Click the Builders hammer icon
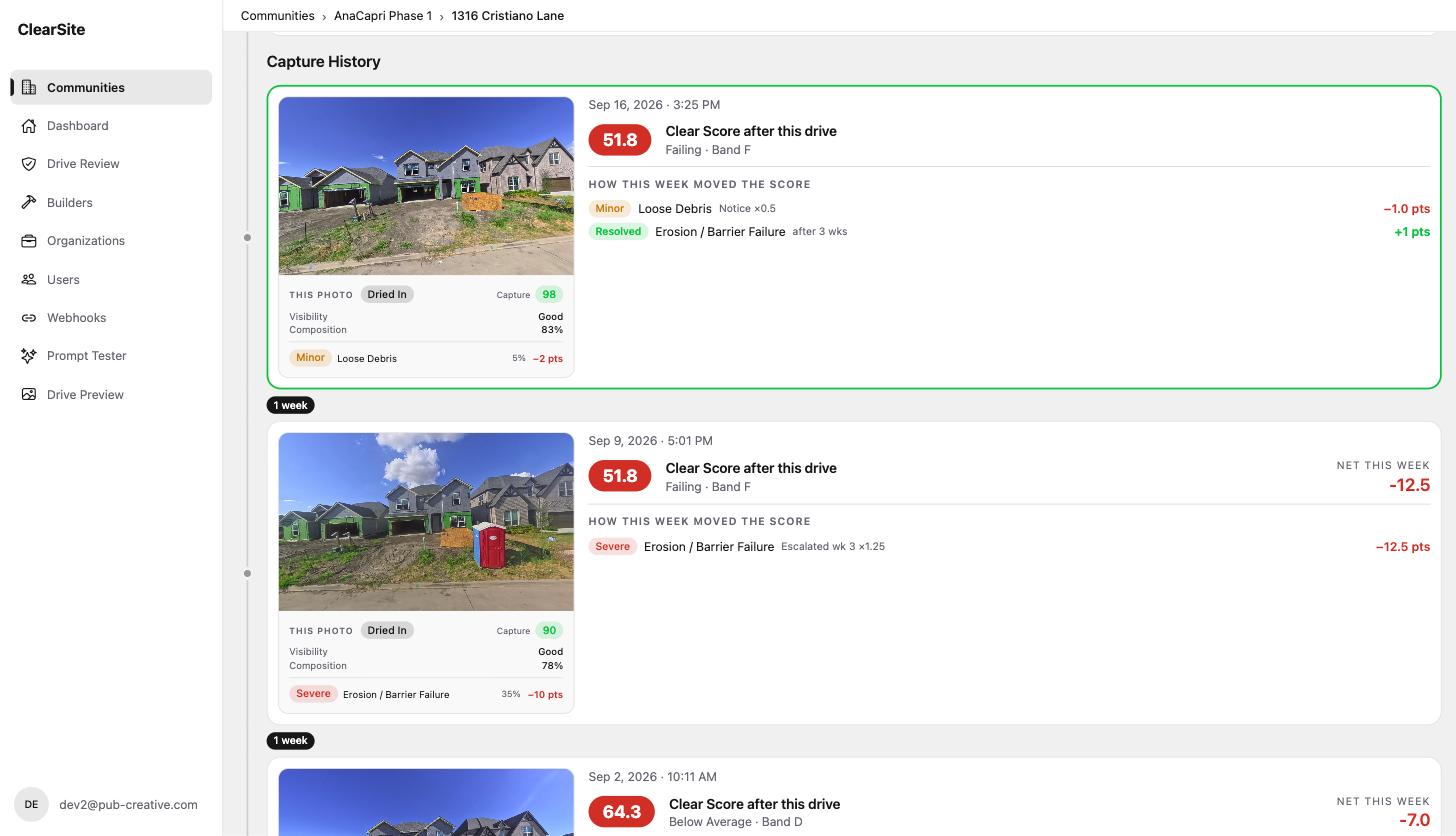The width and height of the screenshot is (1456, 836). [29, 203]
